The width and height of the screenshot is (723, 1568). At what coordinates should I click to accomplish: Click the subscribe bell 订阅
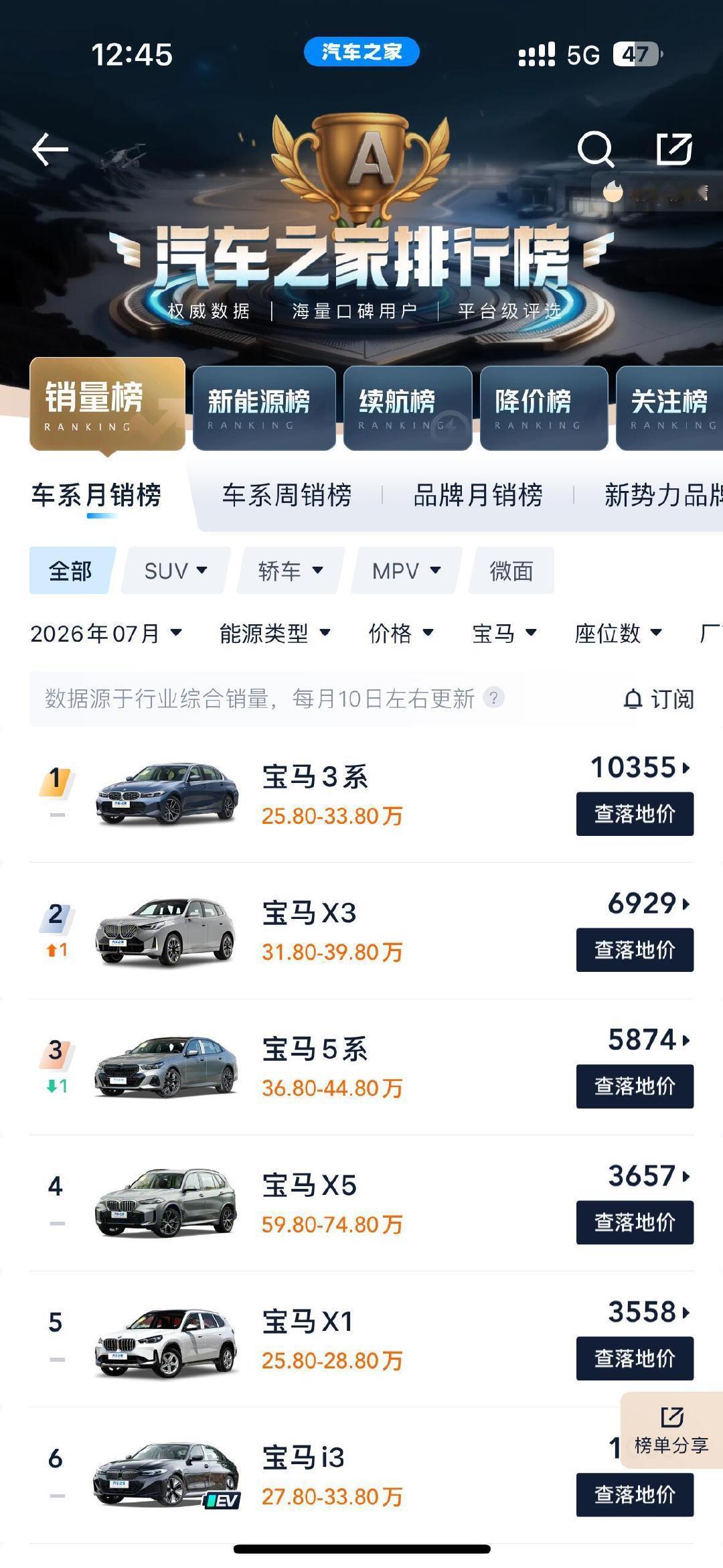659,699
